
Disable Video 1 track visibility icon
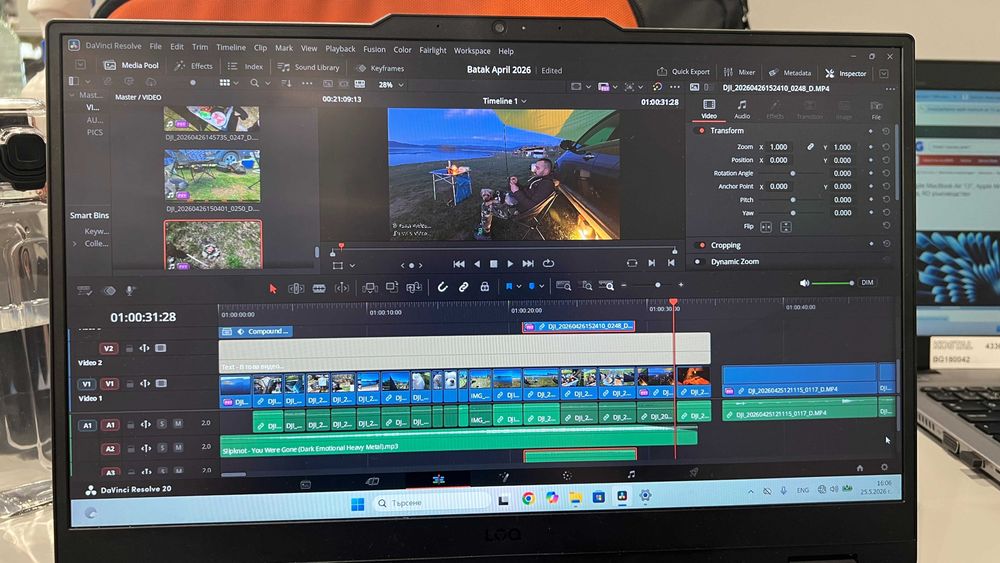click(x=161, y=384)
